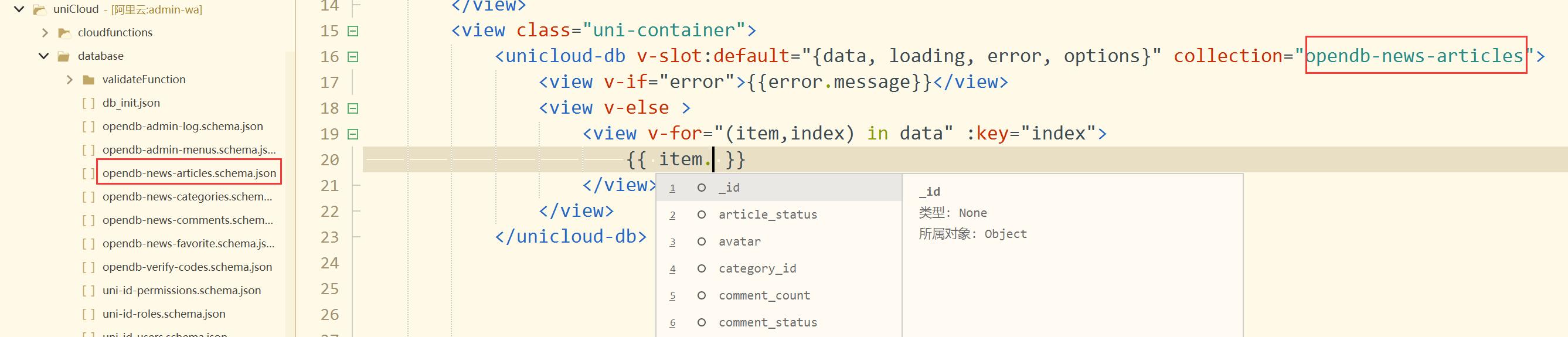Place cursor on opendb-news-articles collection value
The width and height of the screenshot is (1568, 337).
click(1414, 56)
